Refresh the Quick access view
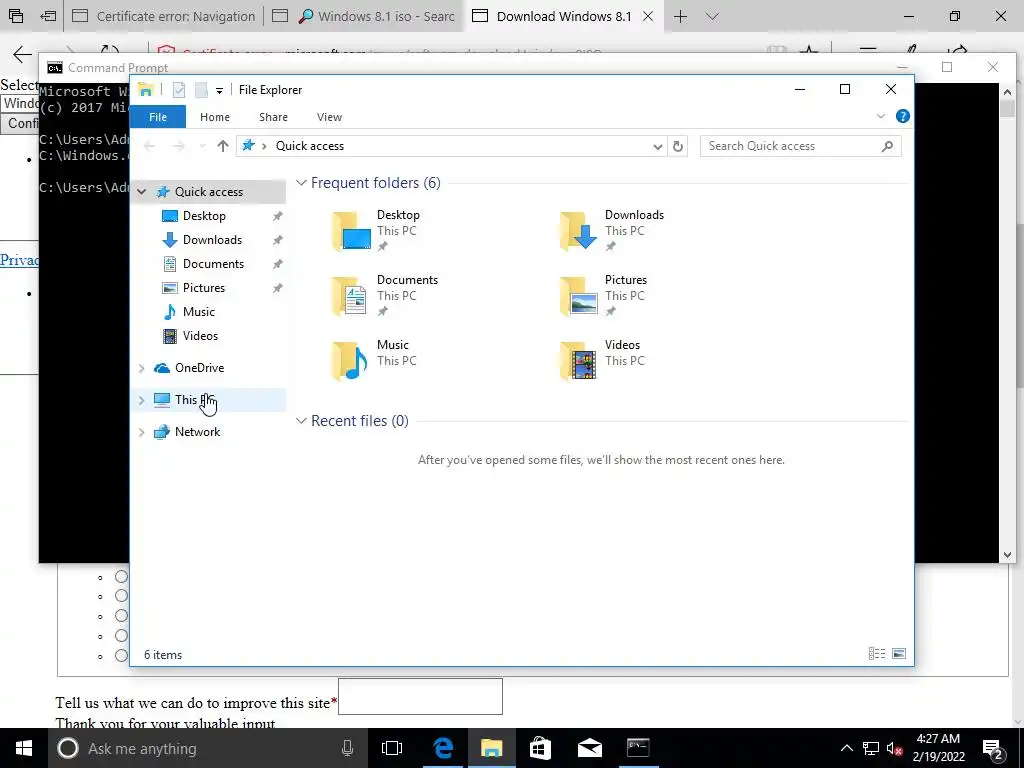1024x768 pixels. coord(678,146)
